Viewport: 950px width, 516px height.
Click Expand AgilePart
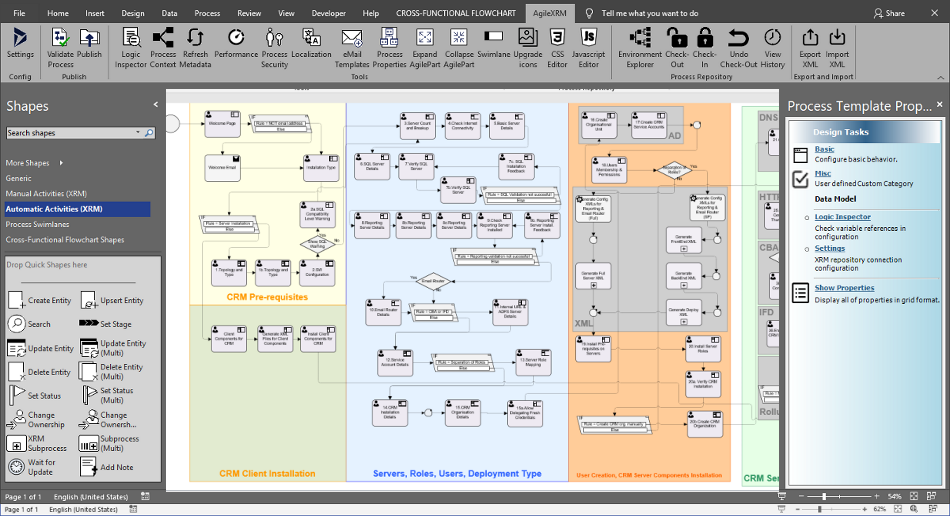pyautogui.click(x=425, y=48)
